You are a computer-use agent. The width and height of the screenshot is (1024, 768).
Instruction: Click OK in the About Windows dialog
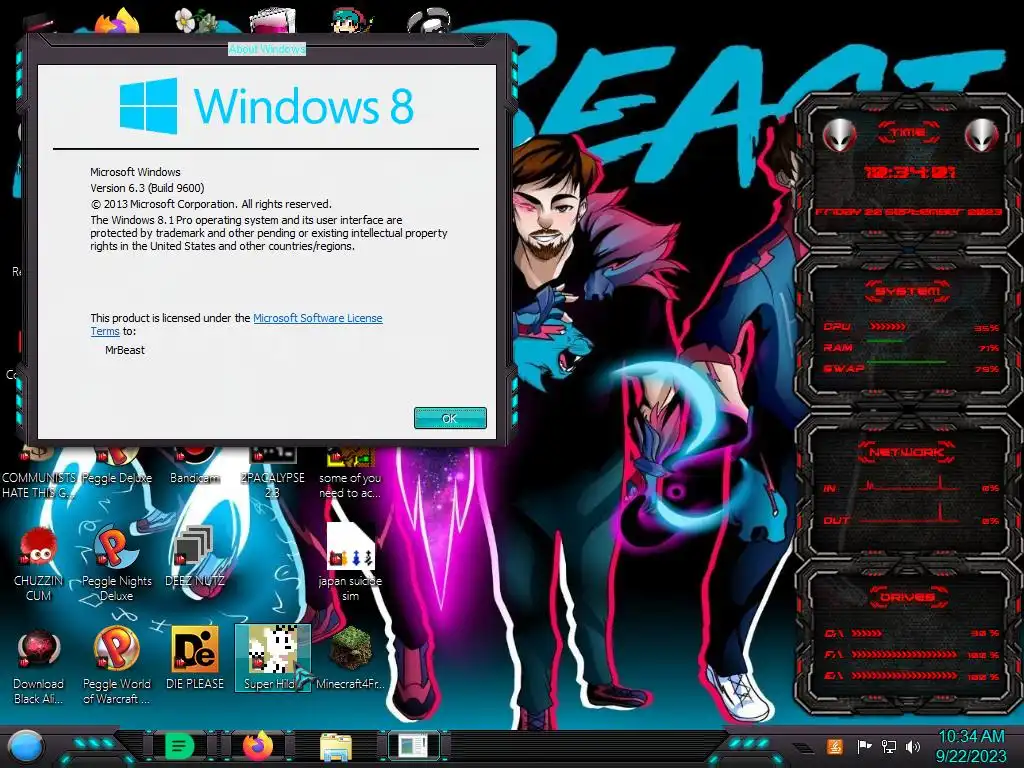(x=450, y=418)
